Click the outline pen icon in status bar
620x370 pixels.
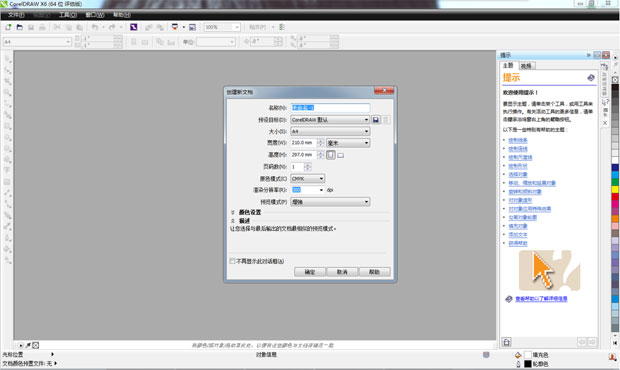point(518,364)
